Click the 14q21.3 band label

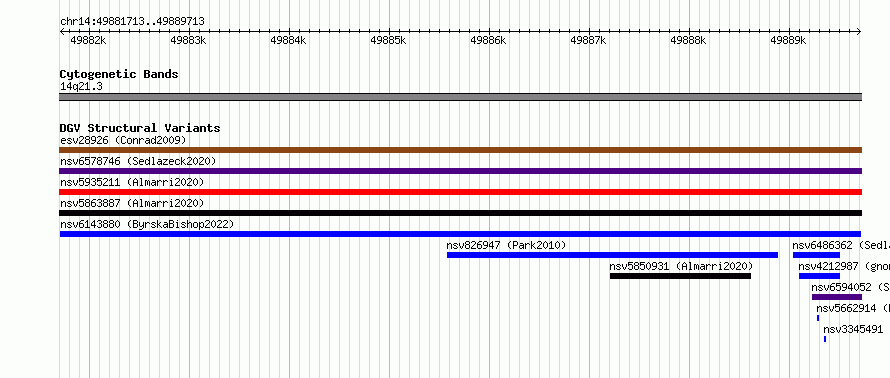coord(81,86)
